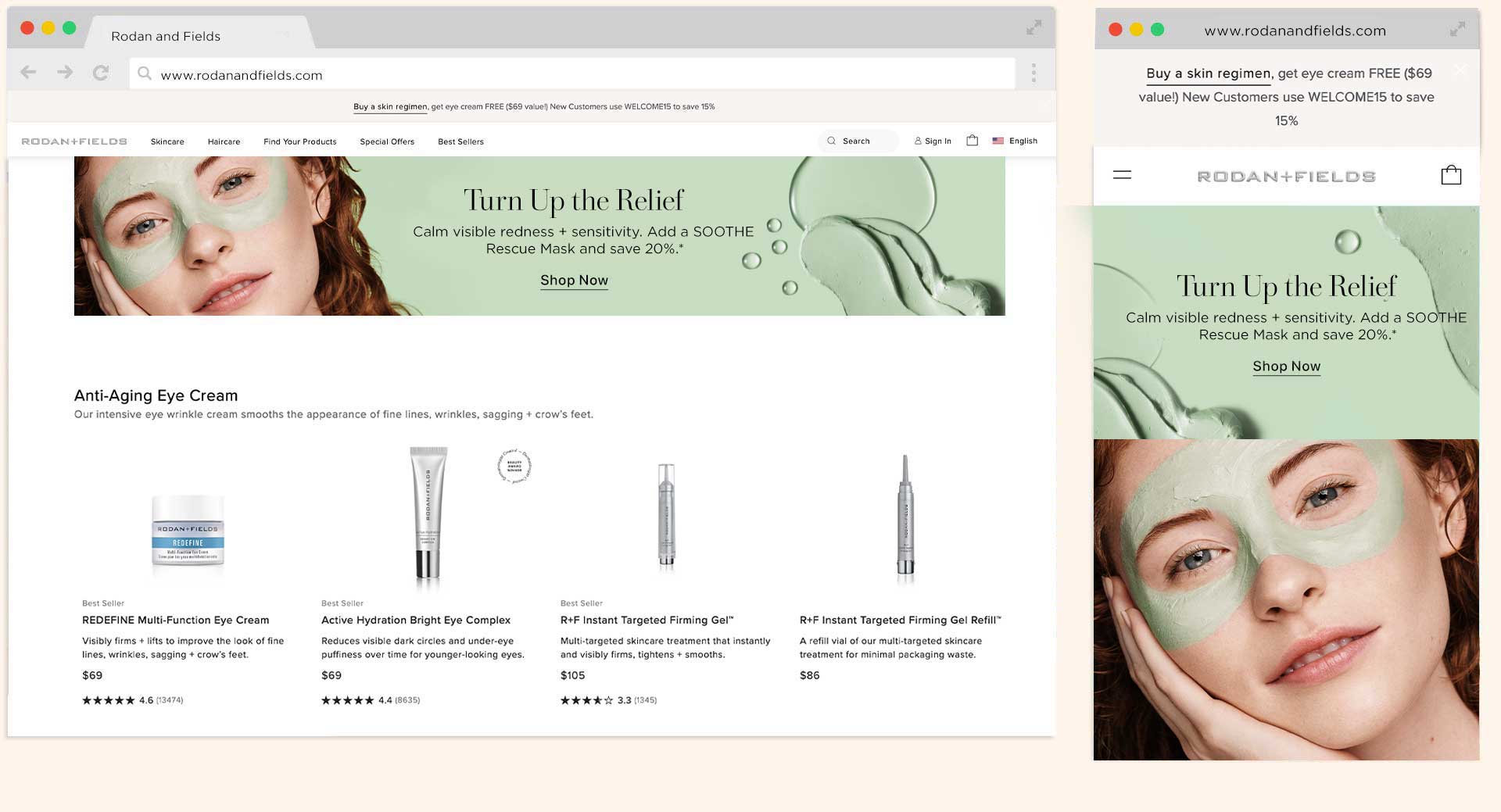Reload the page with refresh icon
Screen dimensions: 1501x812
pyautogui.click(x=101, y=73)
